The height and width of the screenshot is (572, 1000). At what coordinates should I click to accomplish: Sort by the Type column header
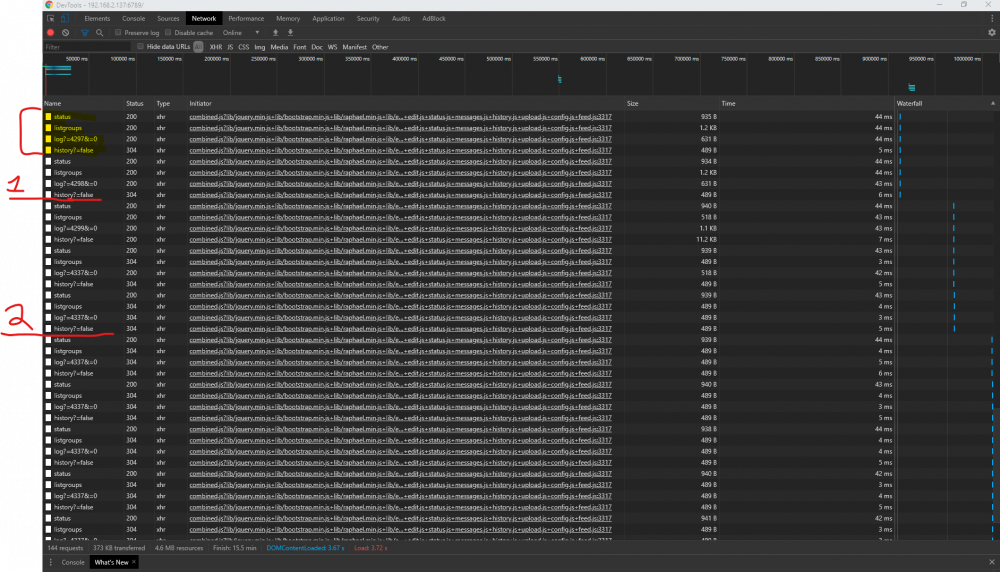(x=163, y=103)
